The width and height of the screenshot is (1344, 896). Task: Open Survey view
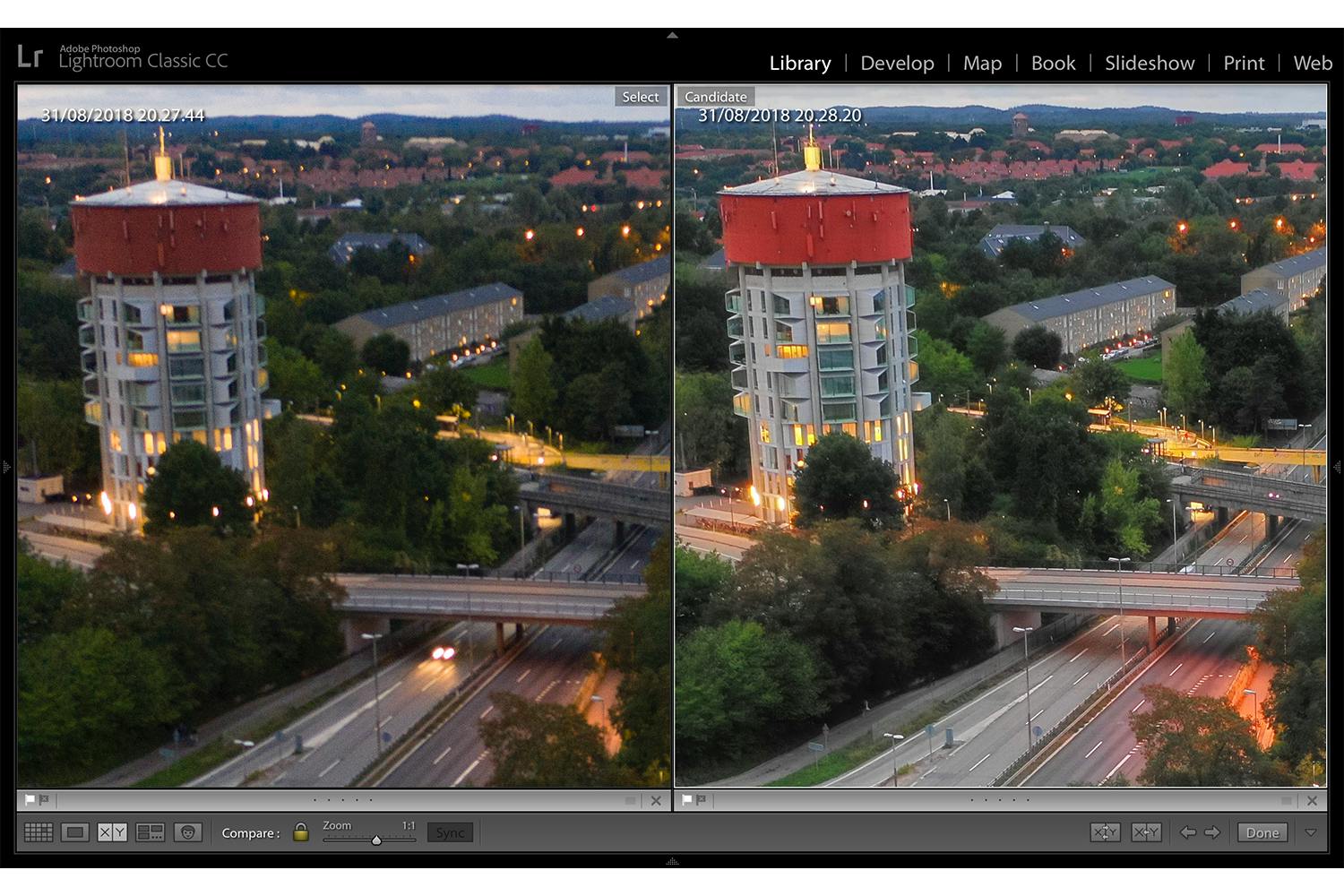click(150, 832)
